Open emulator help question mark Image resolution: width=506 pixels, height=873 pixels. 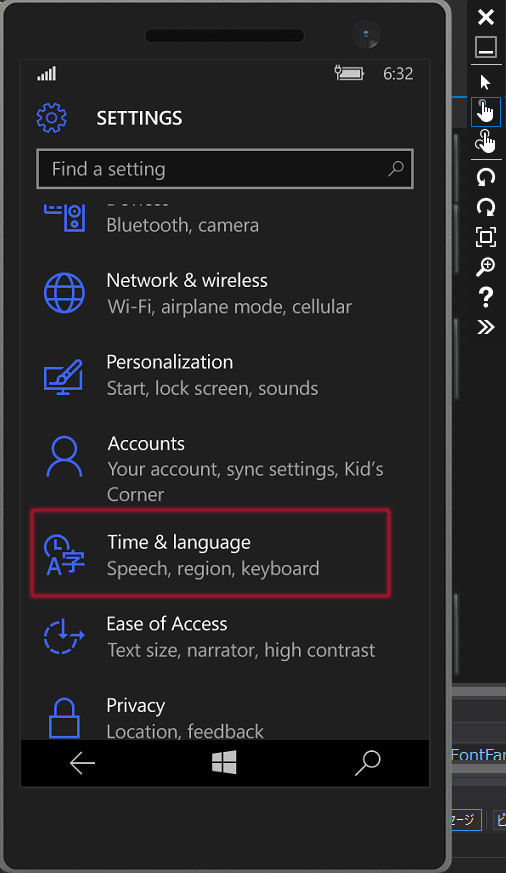(x=485, y=297)
